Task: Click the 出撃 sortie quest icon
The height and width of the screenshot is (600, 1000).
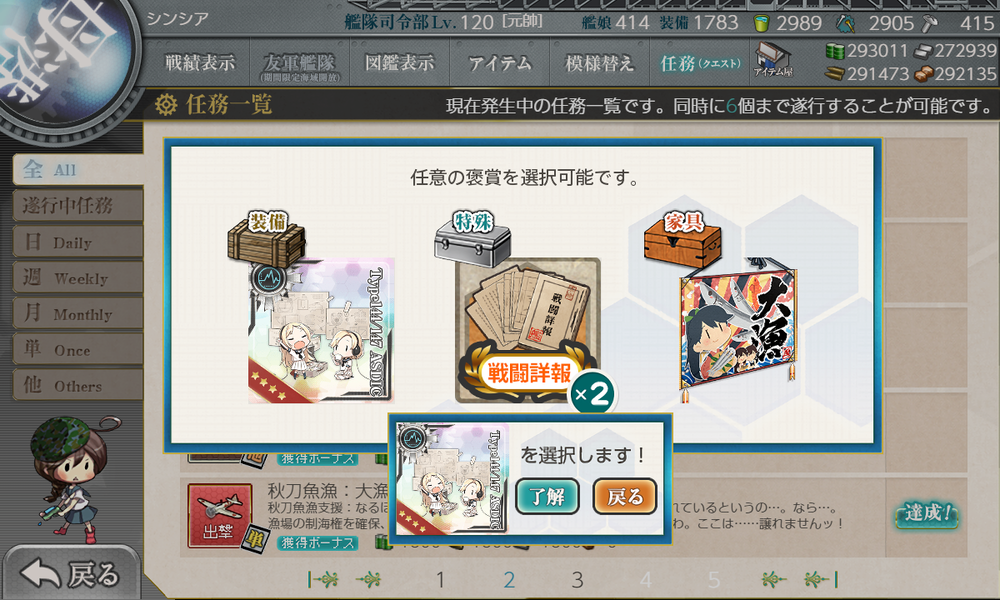Action: click(x=219, y=516)
